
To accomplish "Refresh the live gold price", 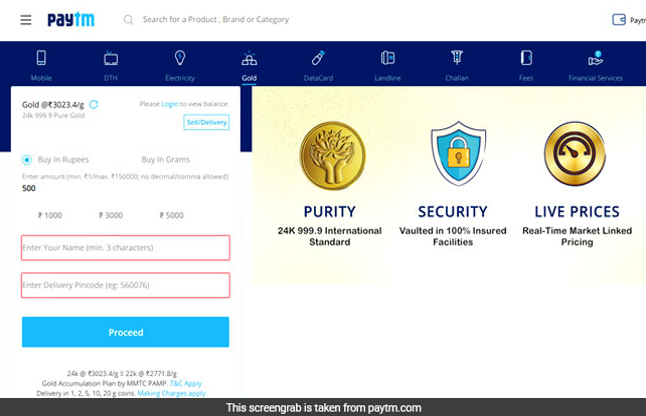I will [94, 103].
